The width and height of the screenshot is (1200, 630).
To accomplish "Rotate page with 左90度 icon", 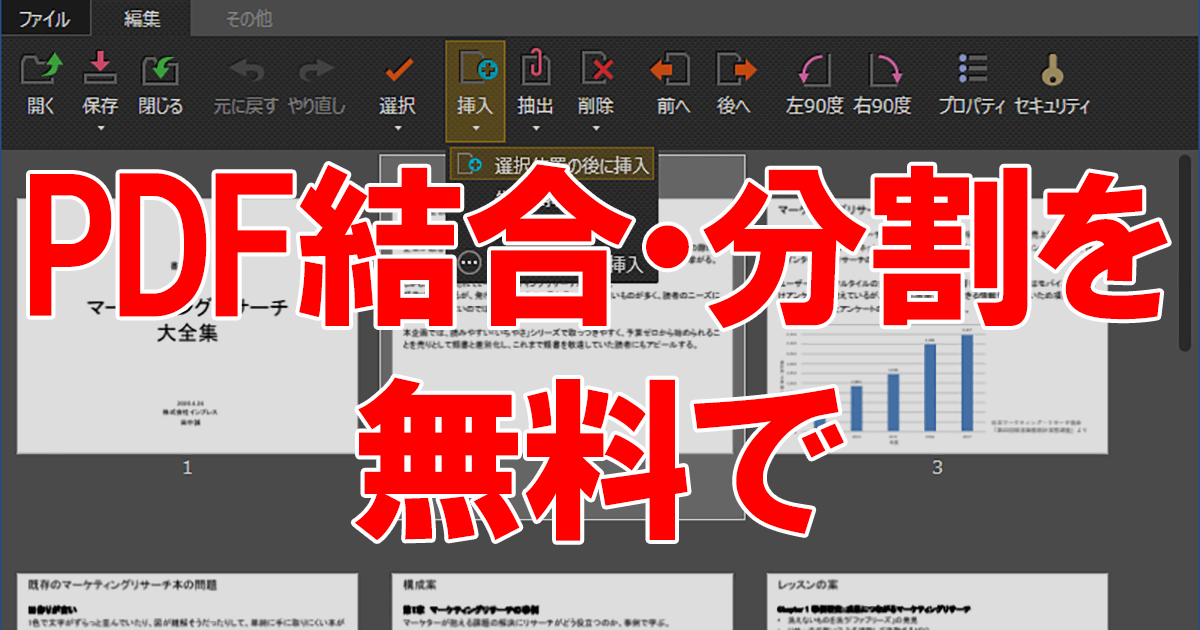I will point(814,69).
